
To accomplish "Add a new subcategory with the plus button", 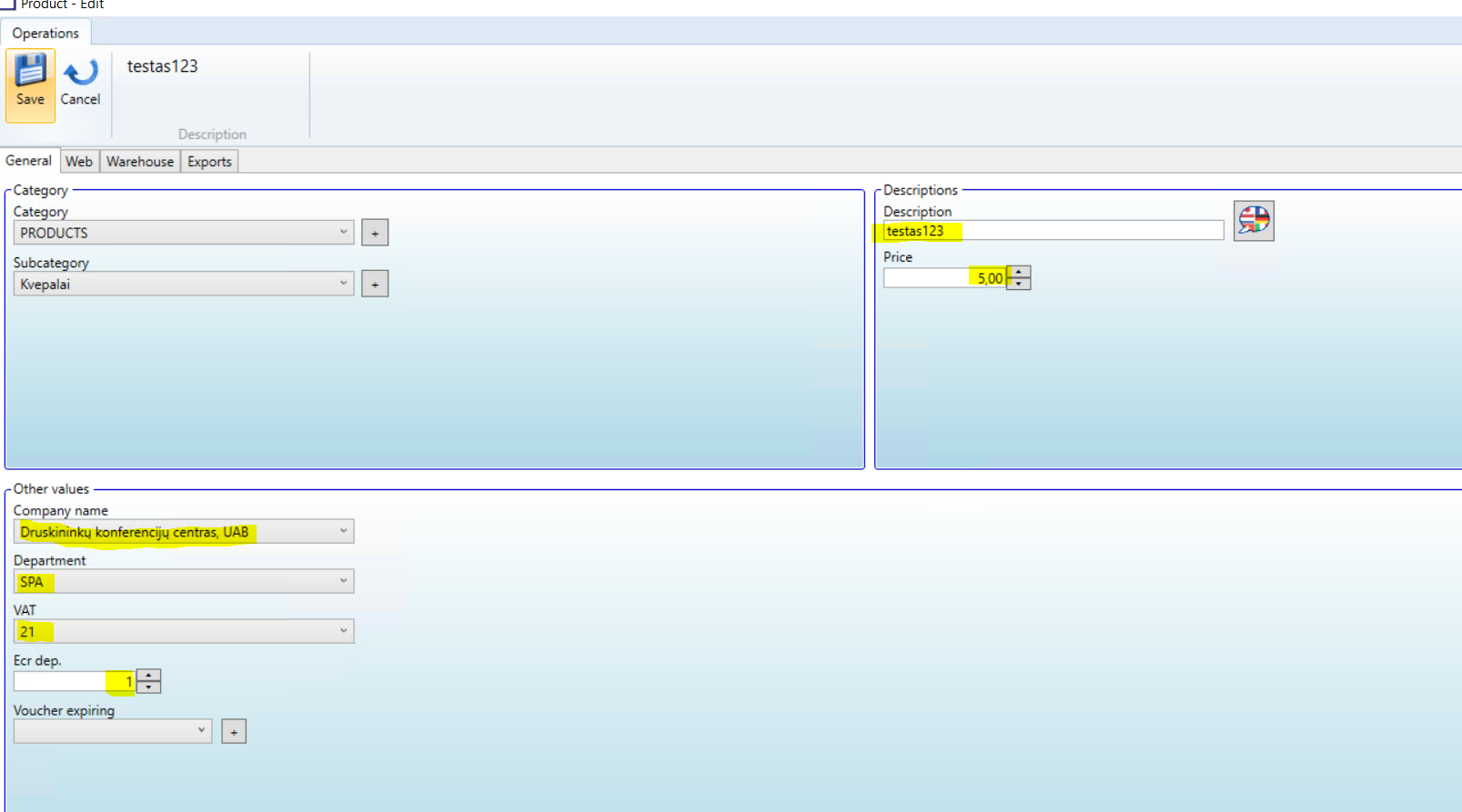I will pos(375,284).
